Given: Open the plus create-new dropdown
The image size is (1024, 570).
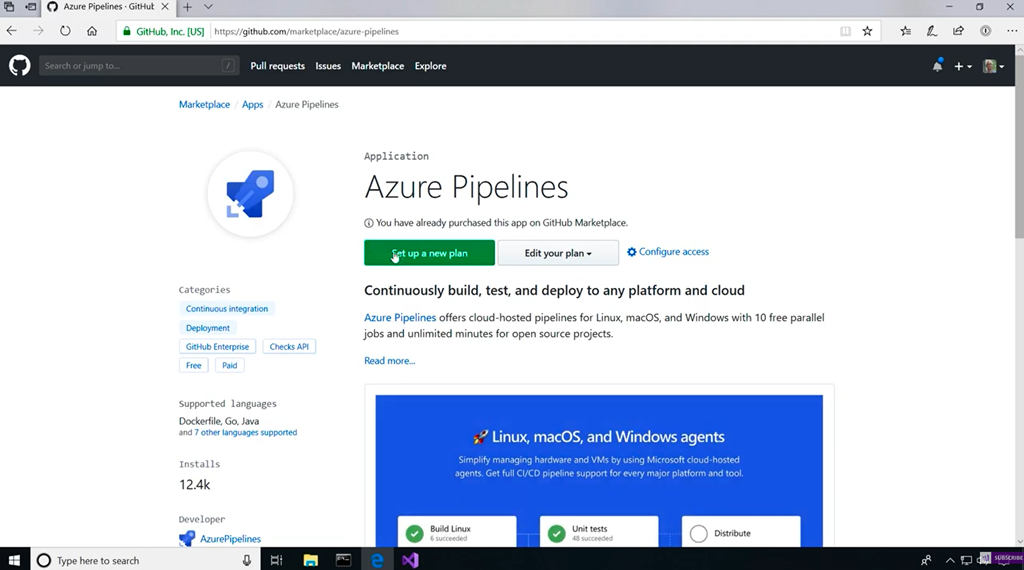Looking at the screenshot, I should (962, 66).
